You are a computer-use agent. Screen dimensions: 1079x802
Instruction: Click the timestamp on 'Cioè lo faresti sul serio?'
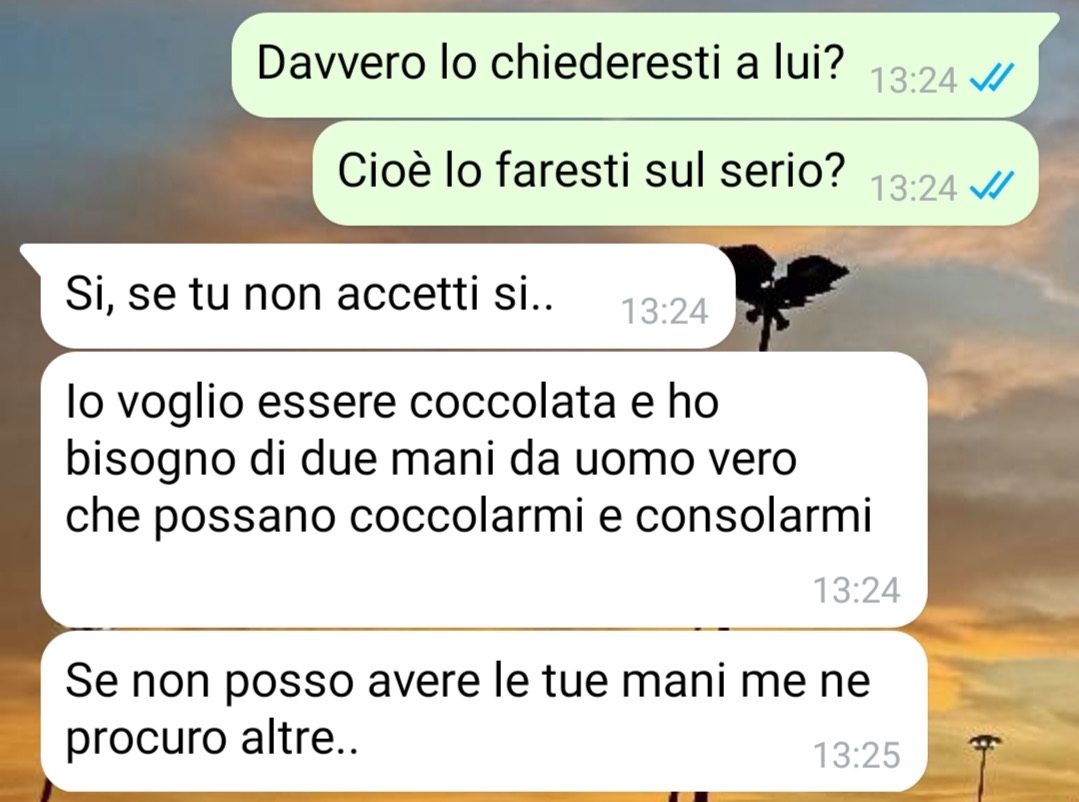[x=914, y=188]
